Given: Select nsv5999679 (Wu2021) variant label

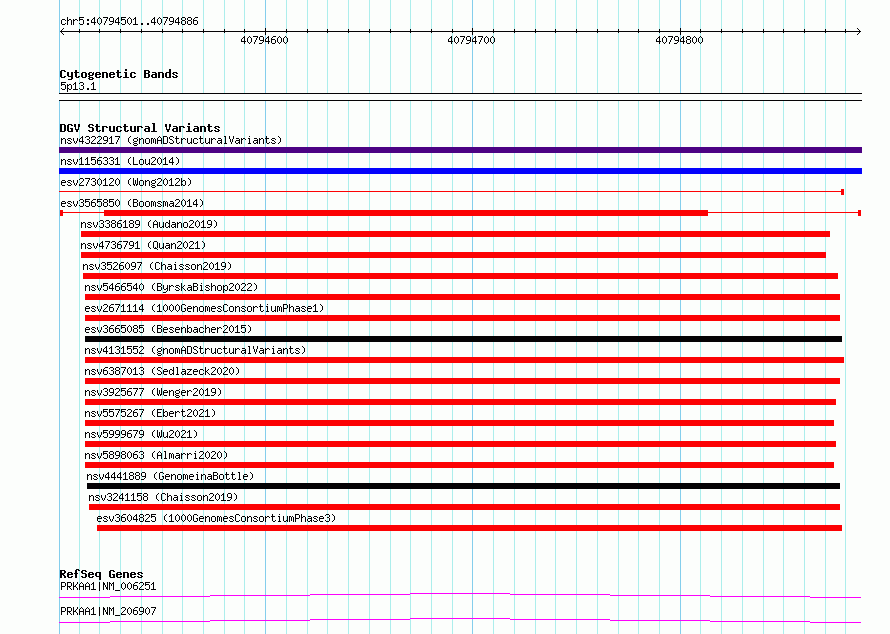Looking at the screenshot, I should [x=141, y=434].
